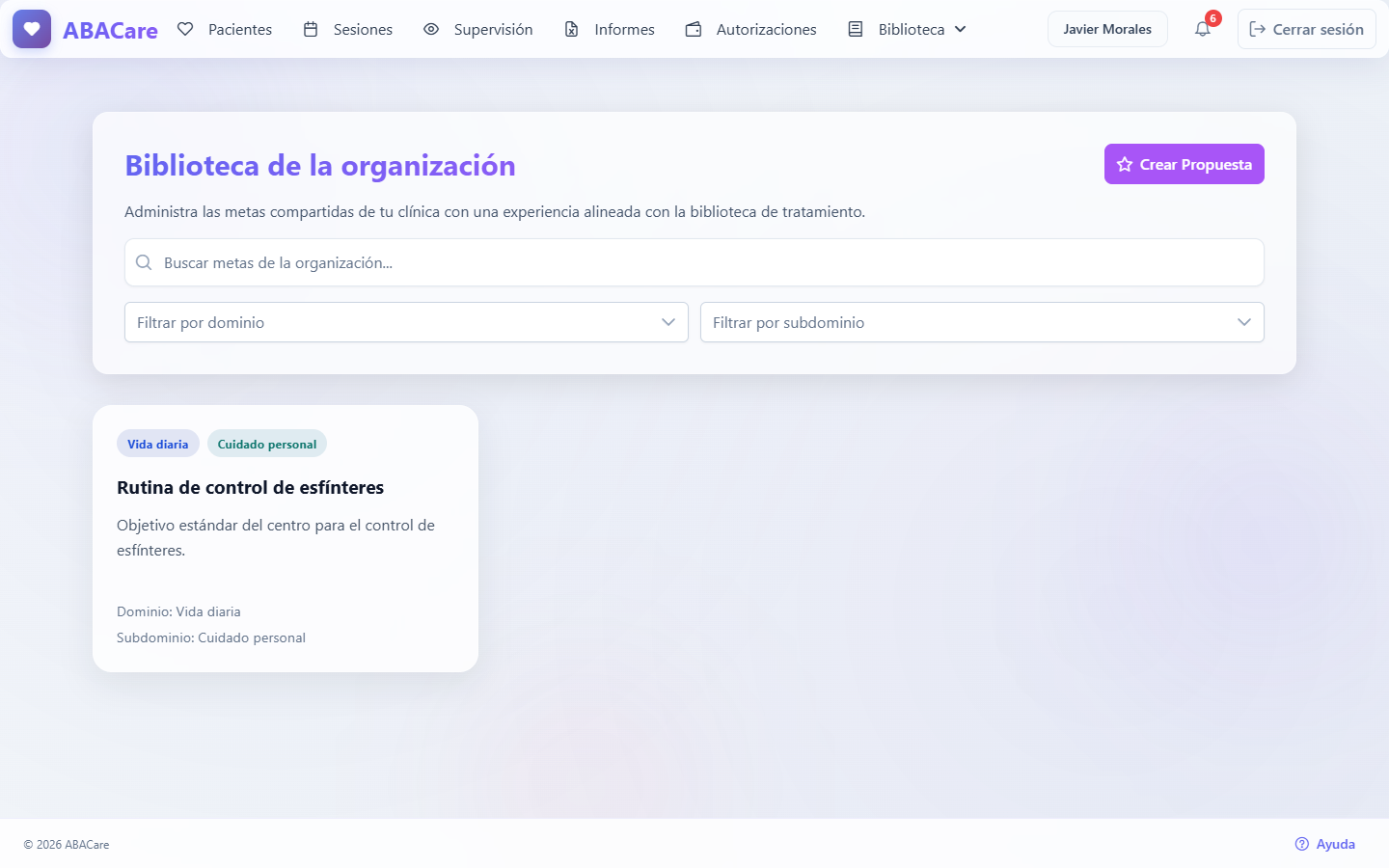Image resolution: width=1389 pixels, height=868 pixels.
Task: Click the Supervisión eye icon
Action: [431, 29]
